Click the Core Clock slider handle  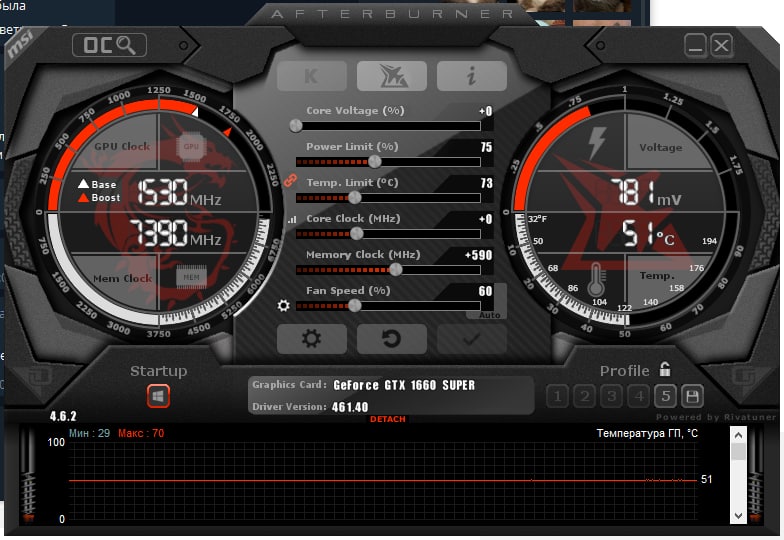[356, 234]
